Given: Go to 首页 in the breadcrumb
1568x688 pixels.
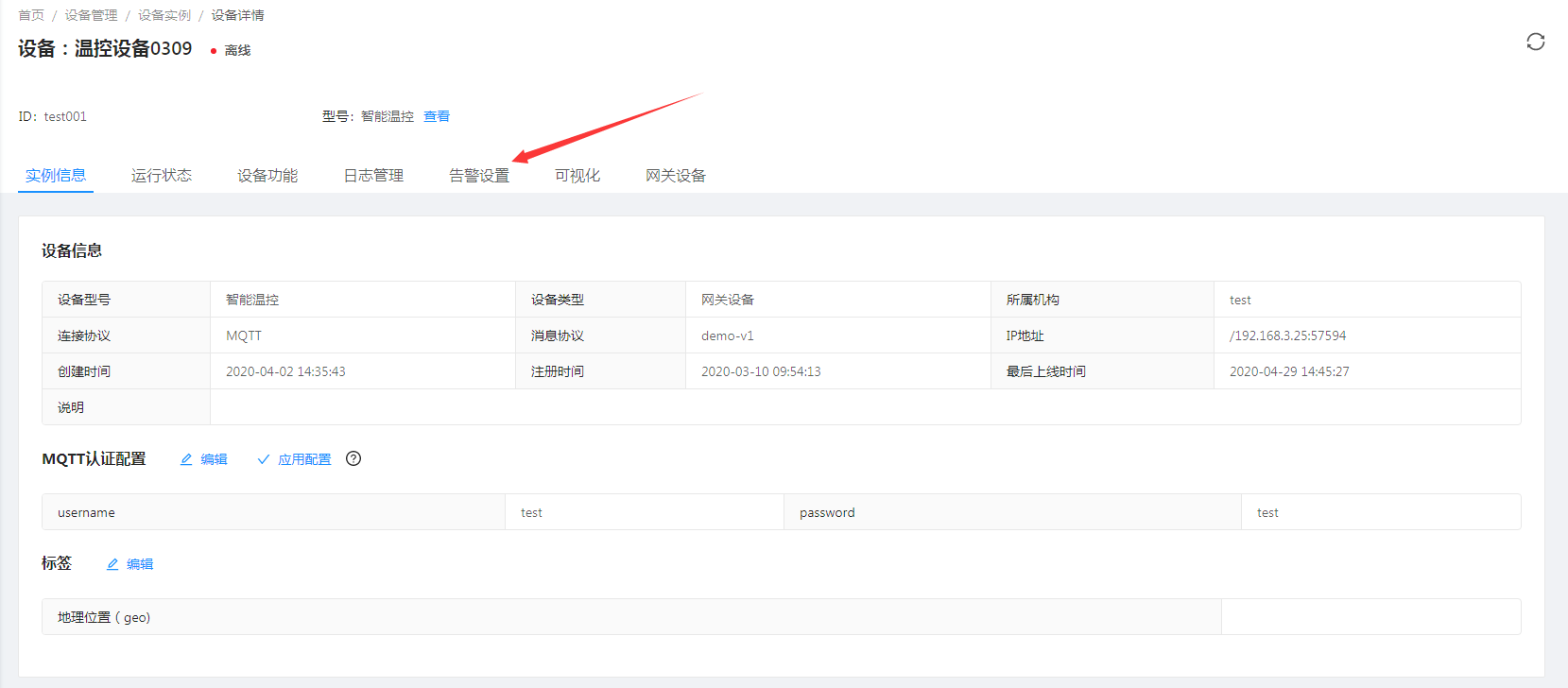Looking at the screenshot, I should point(31,15).
